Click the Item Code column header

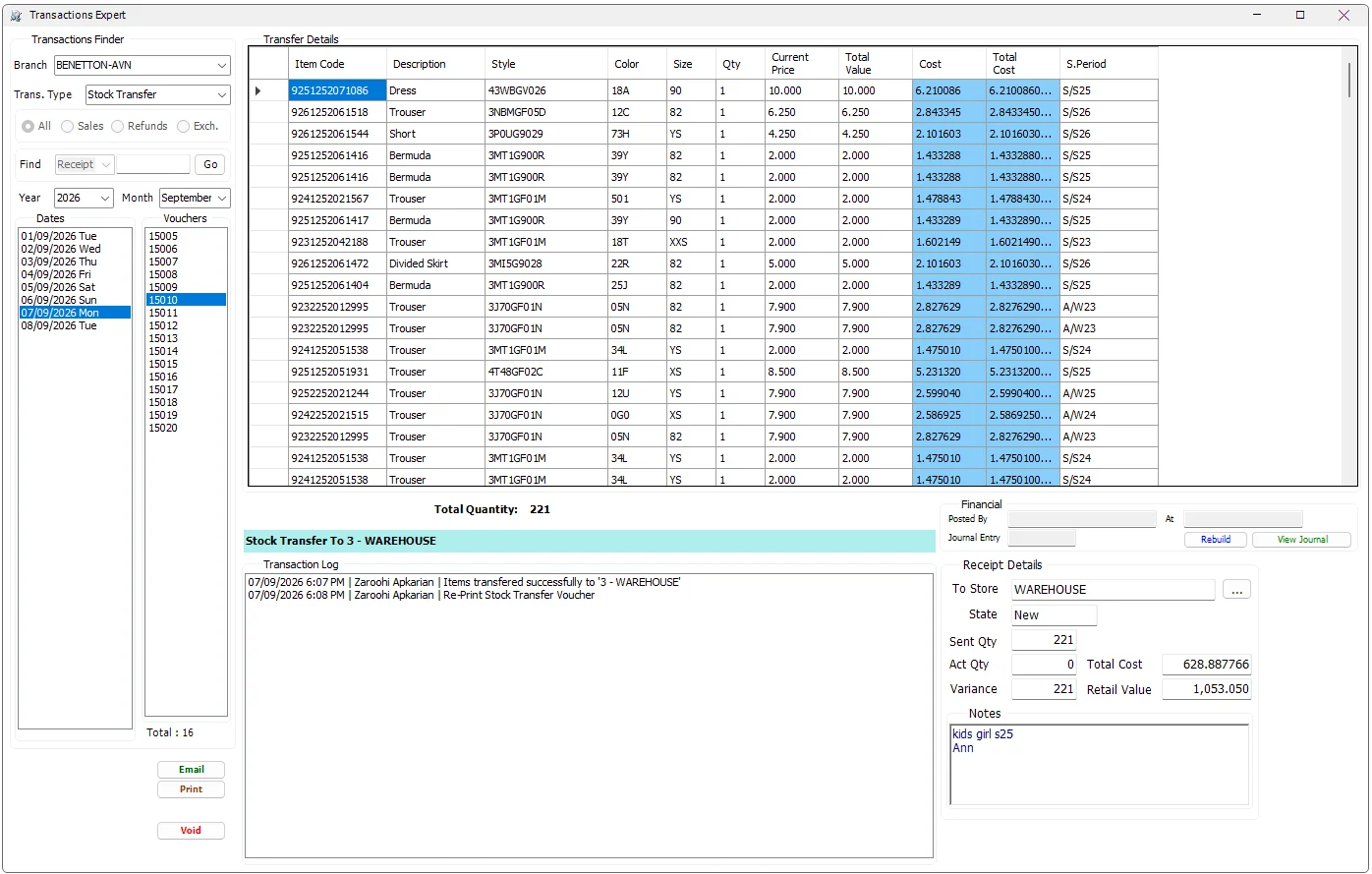[x=337, y=64]
